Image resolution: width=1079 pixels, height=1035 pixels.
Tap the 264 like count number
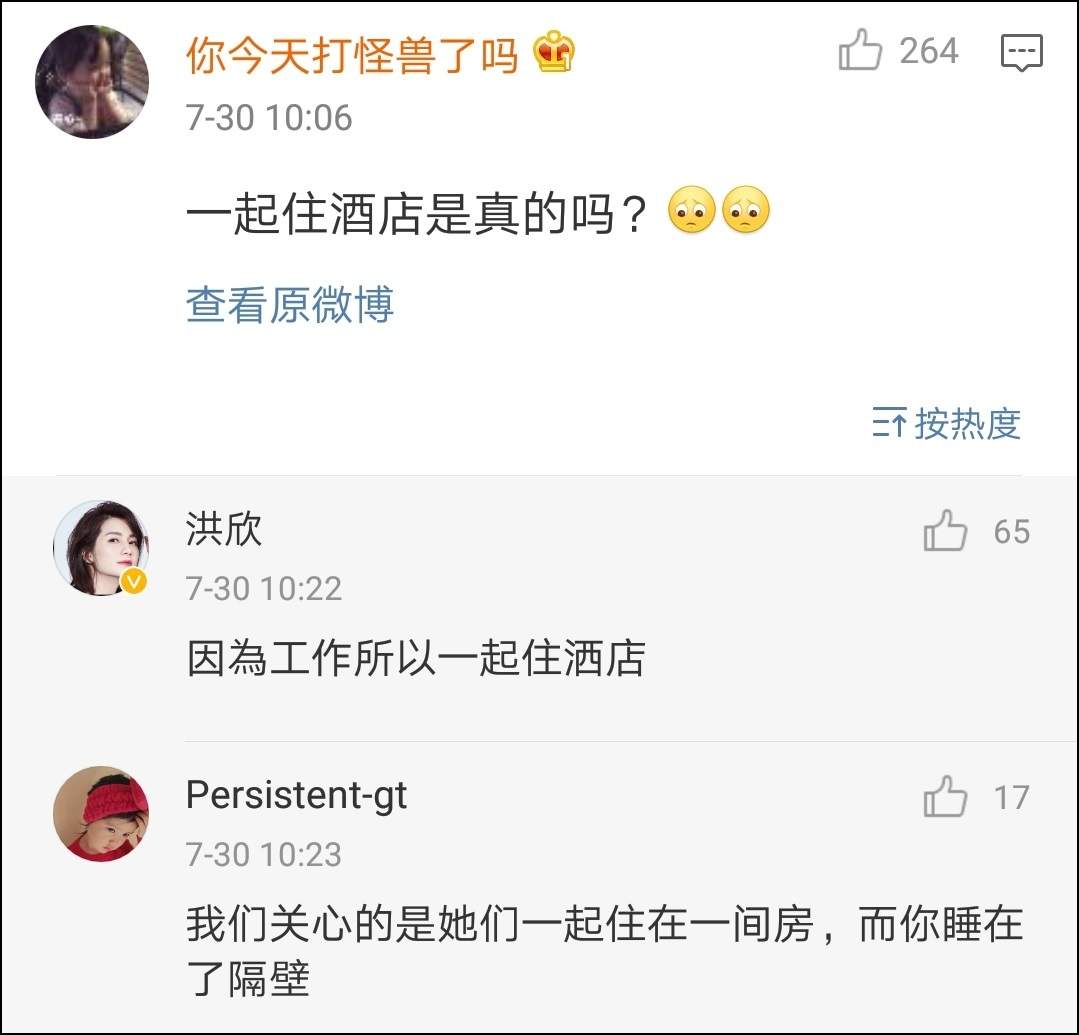click(928, 51)
